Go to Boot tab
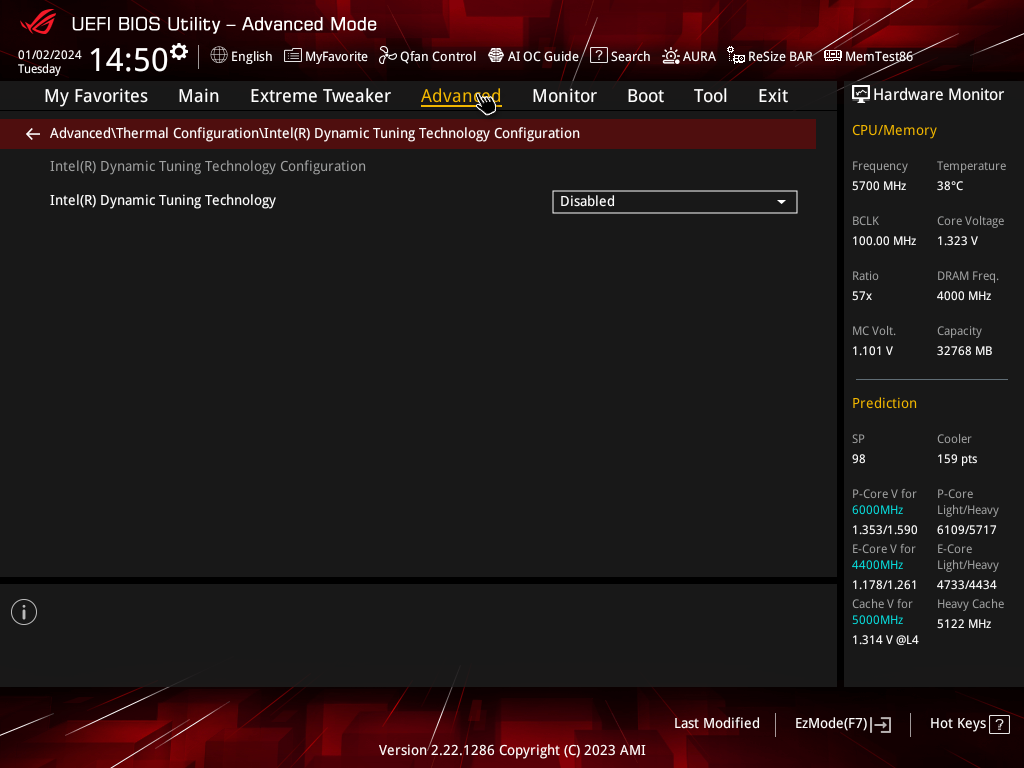This screenshot has height=768, width=1024. 645,96
